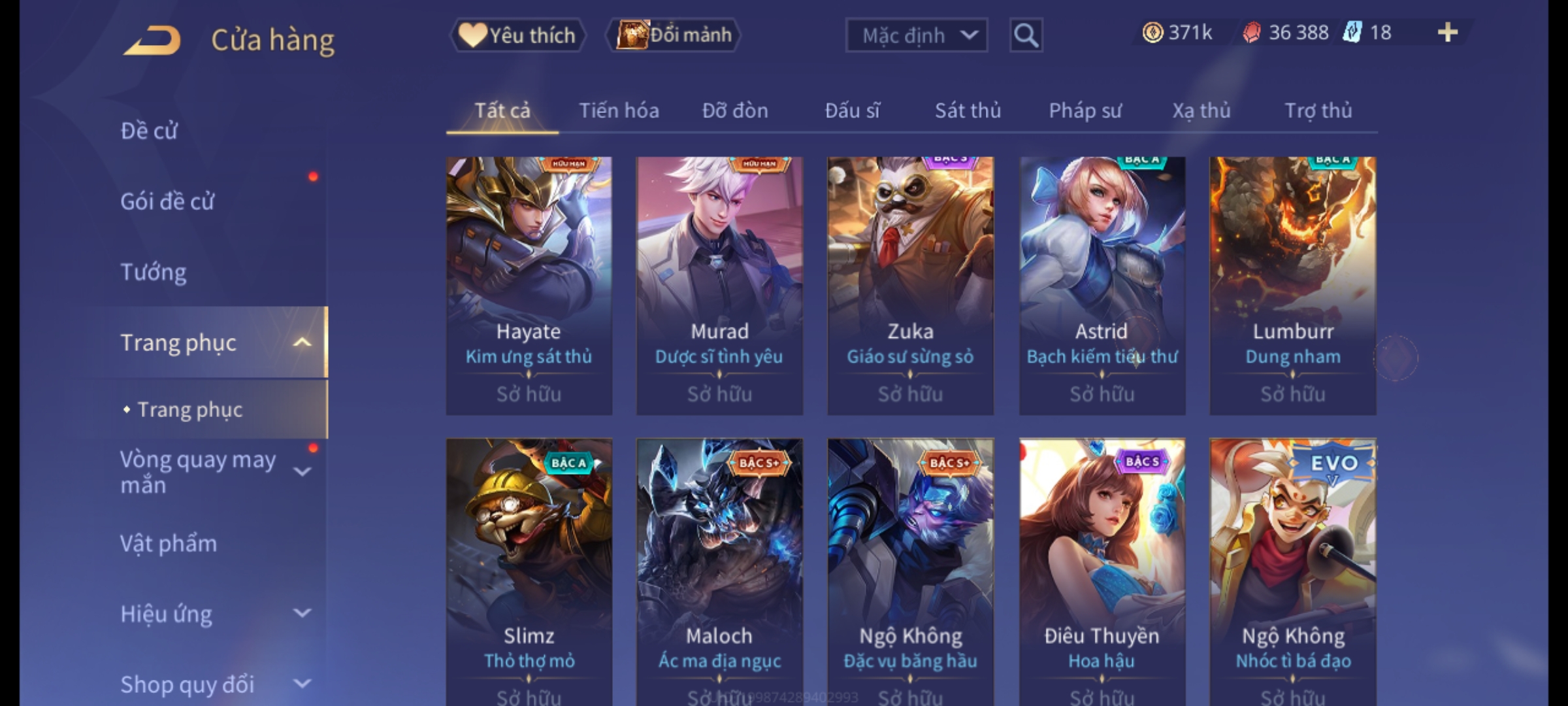Click the heart icon on Yêu thích
The image size is (1568, 706).
[x=472, y=35]
